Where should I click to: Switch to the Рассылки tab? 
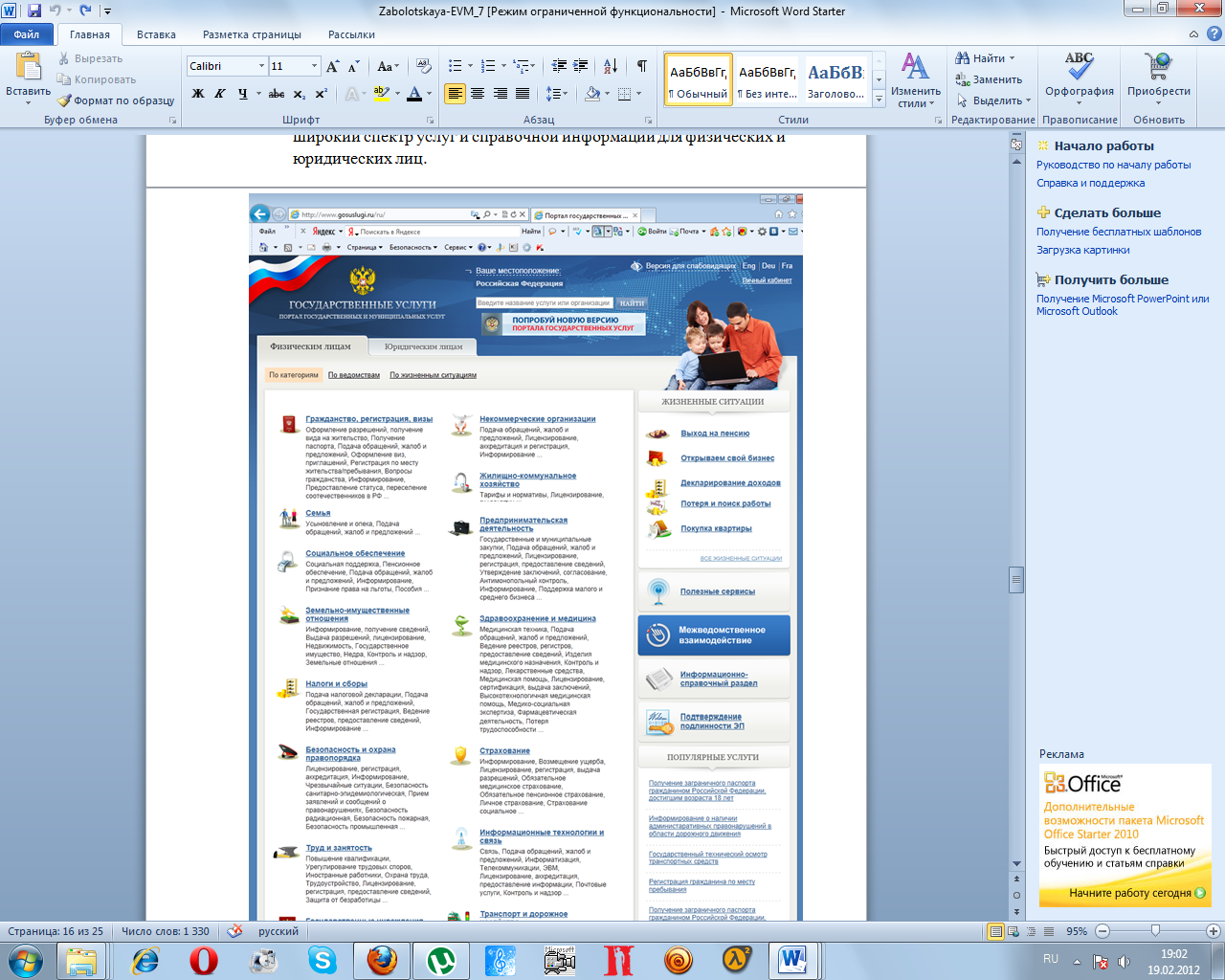pyautogui.click(x=351, y=34)
